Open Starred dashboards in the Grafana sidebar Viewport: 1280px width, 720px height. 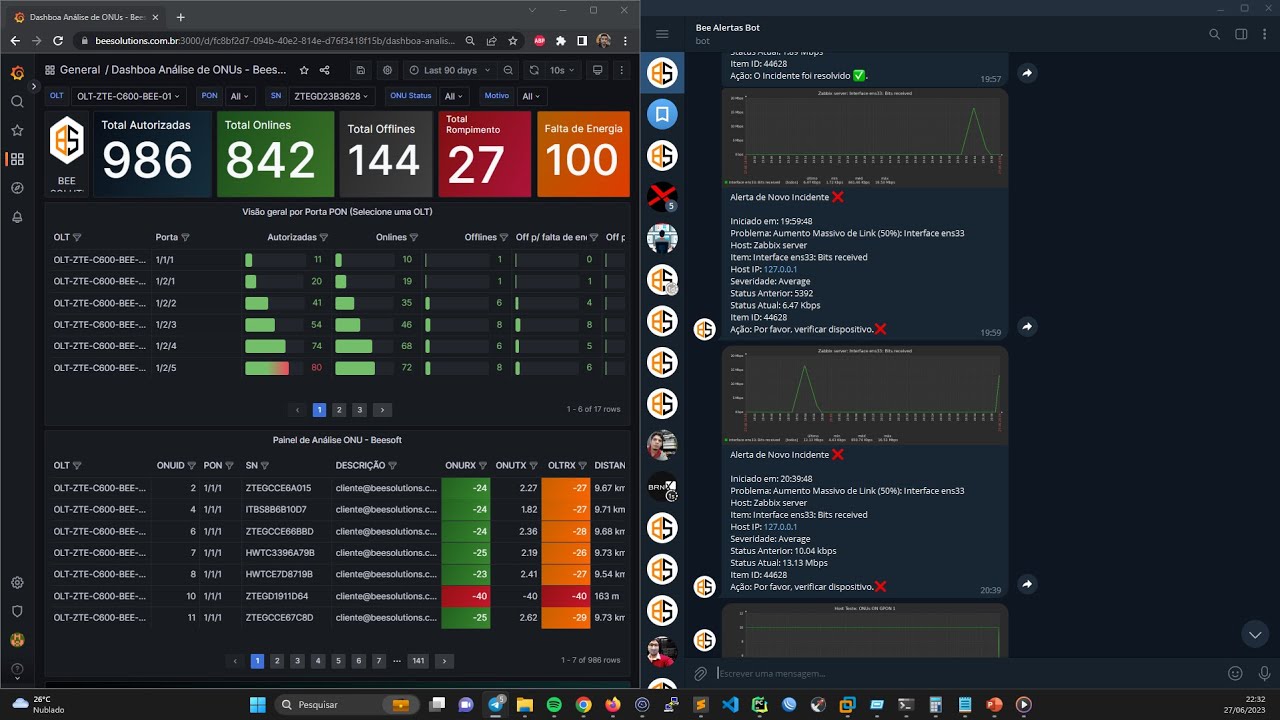point(17,130)
